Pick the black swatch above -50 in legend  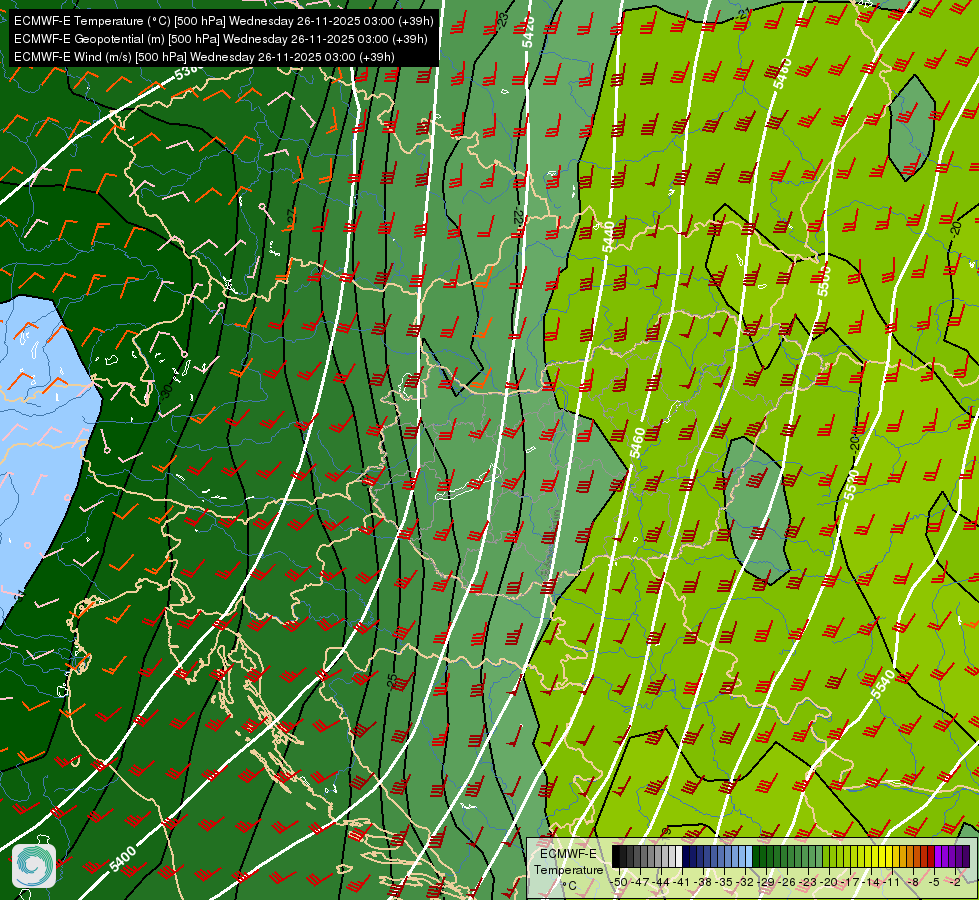616,856
